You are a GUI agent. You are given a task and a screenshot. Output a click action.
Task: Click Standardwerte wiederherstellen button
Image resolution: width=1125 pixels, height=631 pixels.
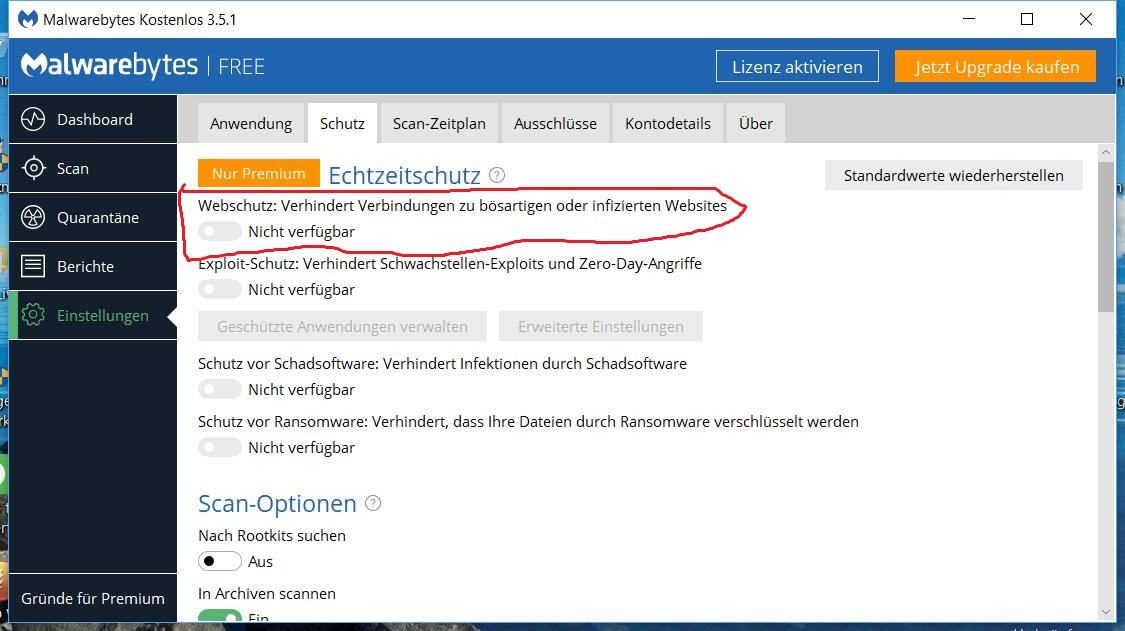[954, 175]
